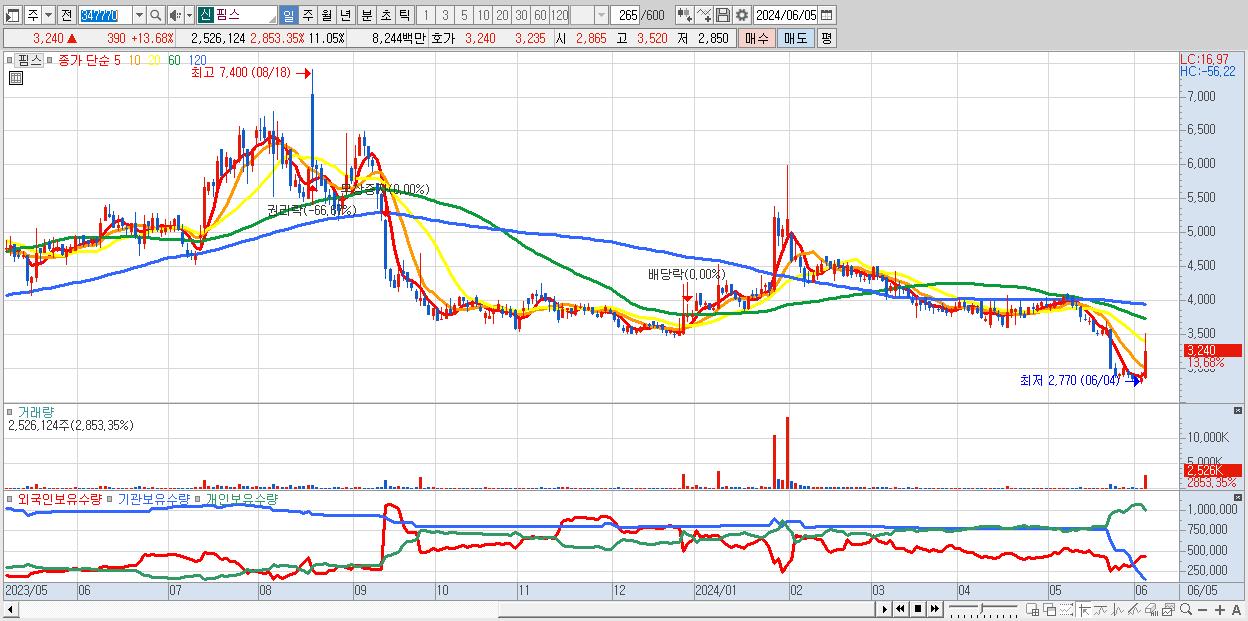Click the save diskette icon
1248x621 pixels.
click(723, 15)
